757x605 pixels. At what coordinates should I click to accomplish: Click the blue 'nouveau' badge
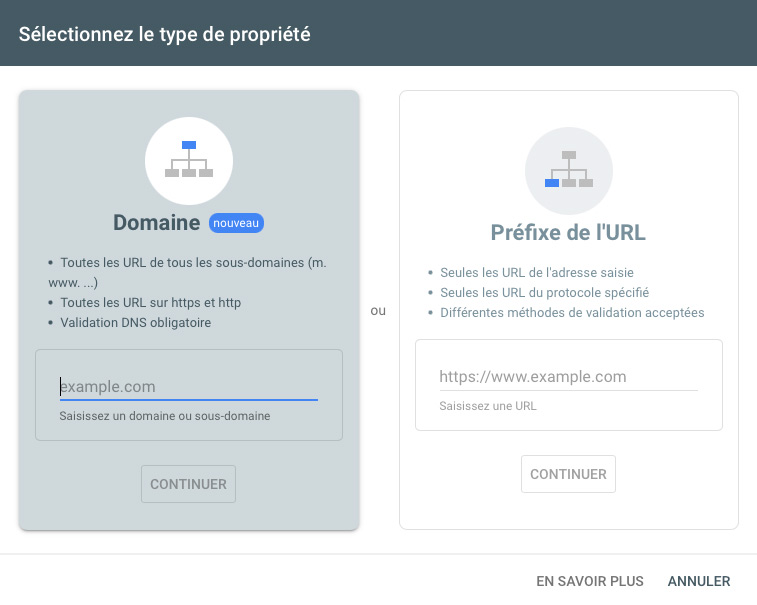pyautogui.click(x=236, y=223)
